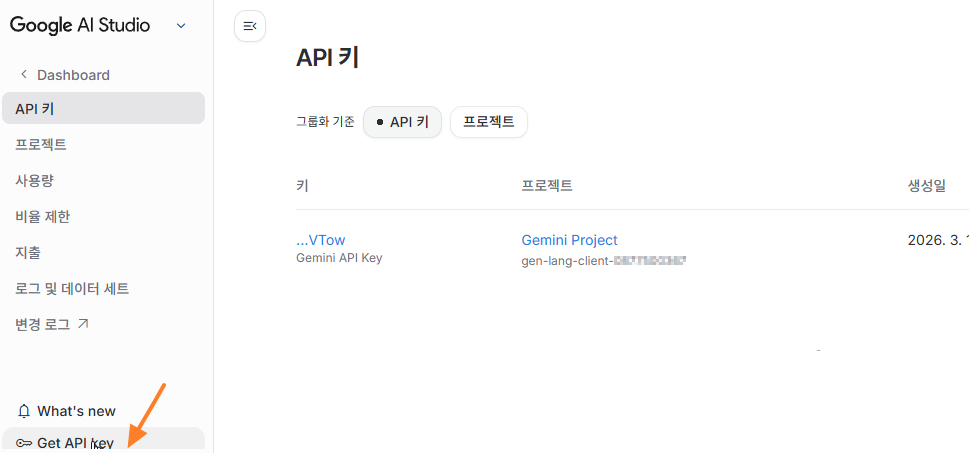Click the Gemini API Key label text

pyautogui.click(x=339, y=258)
